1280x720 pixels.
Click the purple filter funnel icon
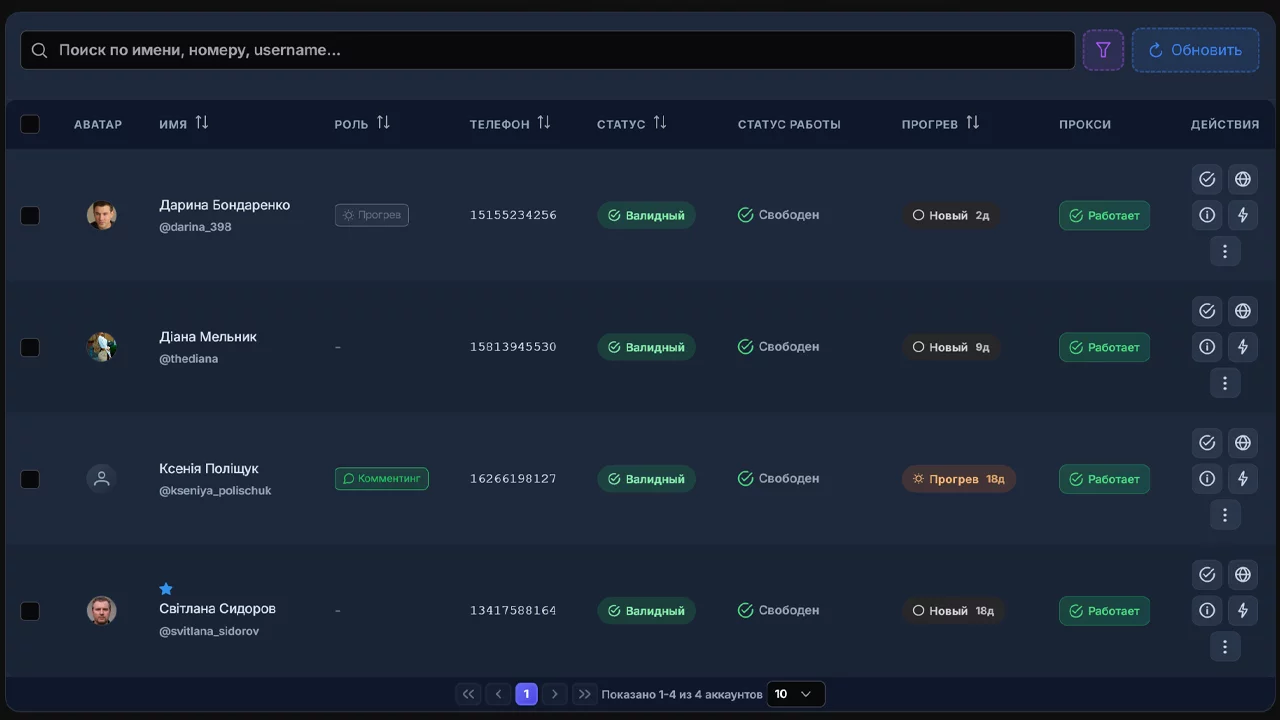point(1103,50)
